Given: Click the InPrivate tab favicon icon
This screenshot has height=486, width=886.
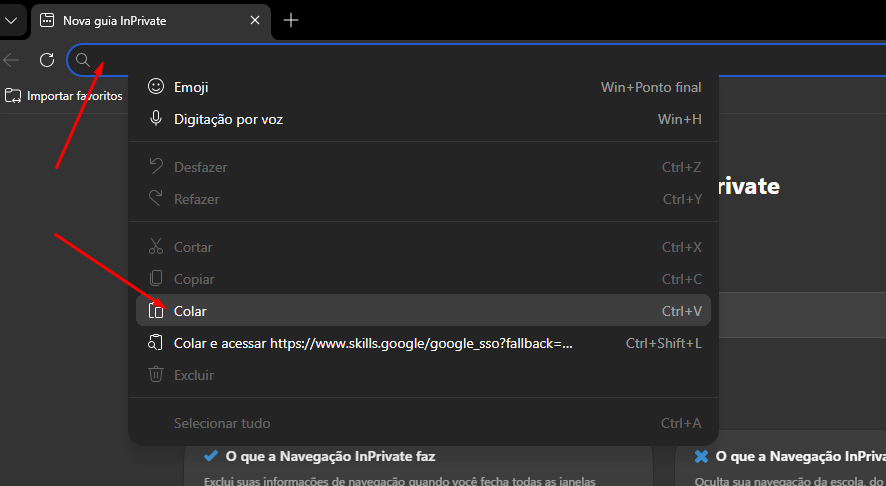Looking at the screenshot, I should coord(47,20).
